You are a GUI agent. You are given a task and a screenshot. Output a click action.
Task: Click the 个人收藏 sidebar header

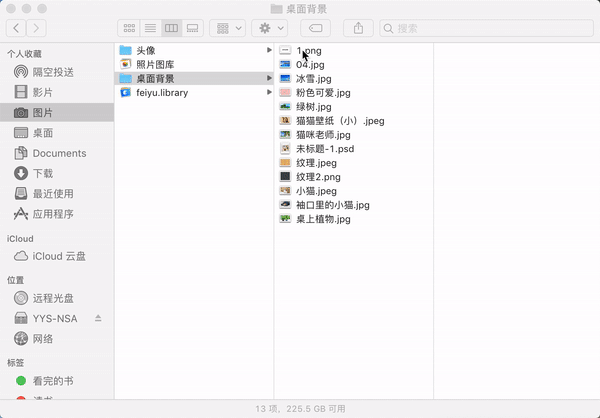pos(24,54)
